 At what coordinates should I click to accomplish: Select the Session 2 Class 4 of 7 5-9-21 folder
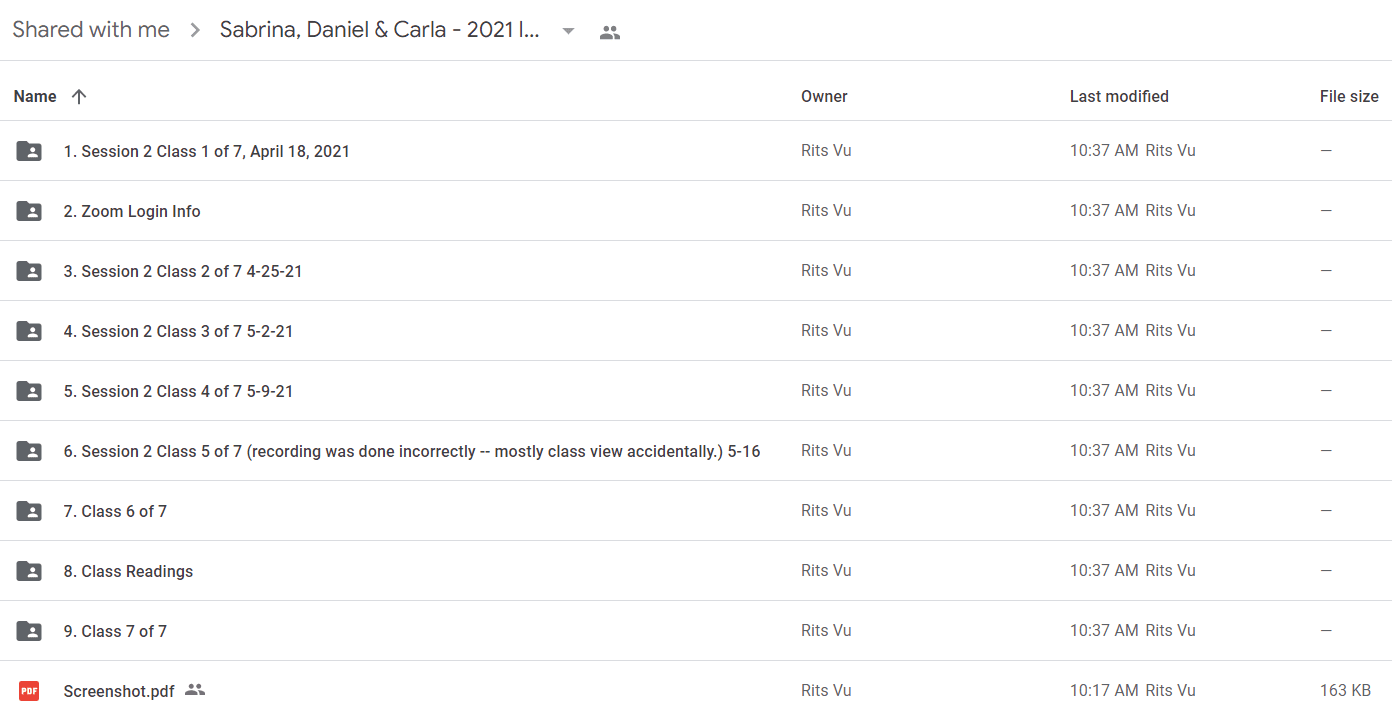pyautogui.click(x=696, y=391)
